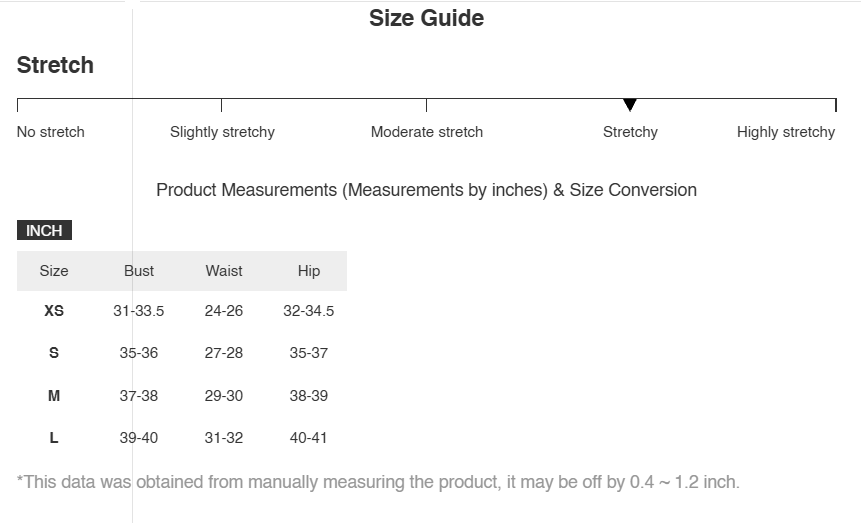Click the M waist measurement 29-30

click(x=224, y=396)
